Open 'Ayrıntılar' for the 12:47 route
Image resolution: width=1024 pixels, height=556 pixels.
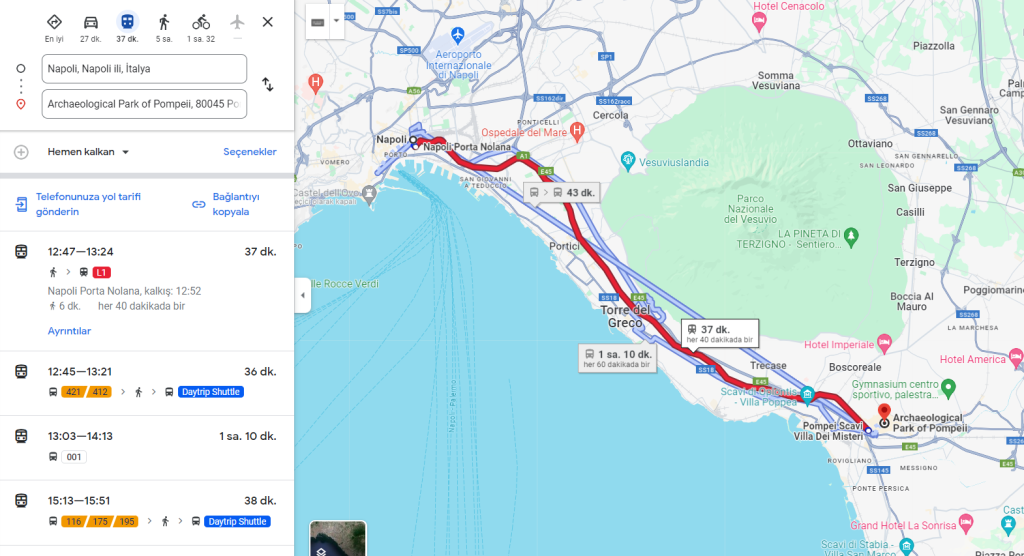[x=69, y=331]
